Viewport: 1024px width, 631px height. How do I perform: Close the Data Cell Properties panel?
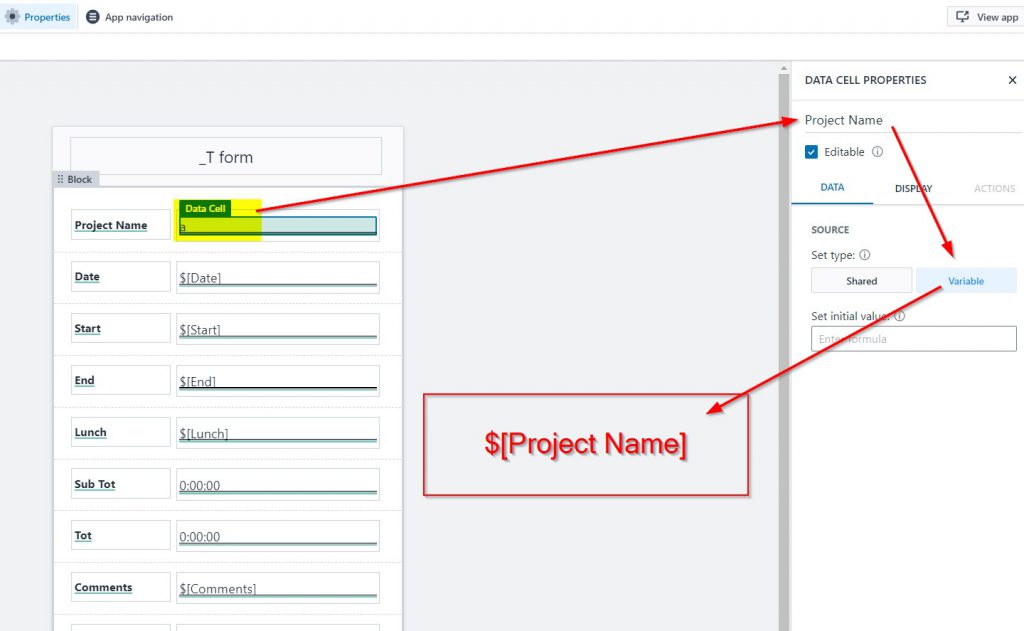1012,80
